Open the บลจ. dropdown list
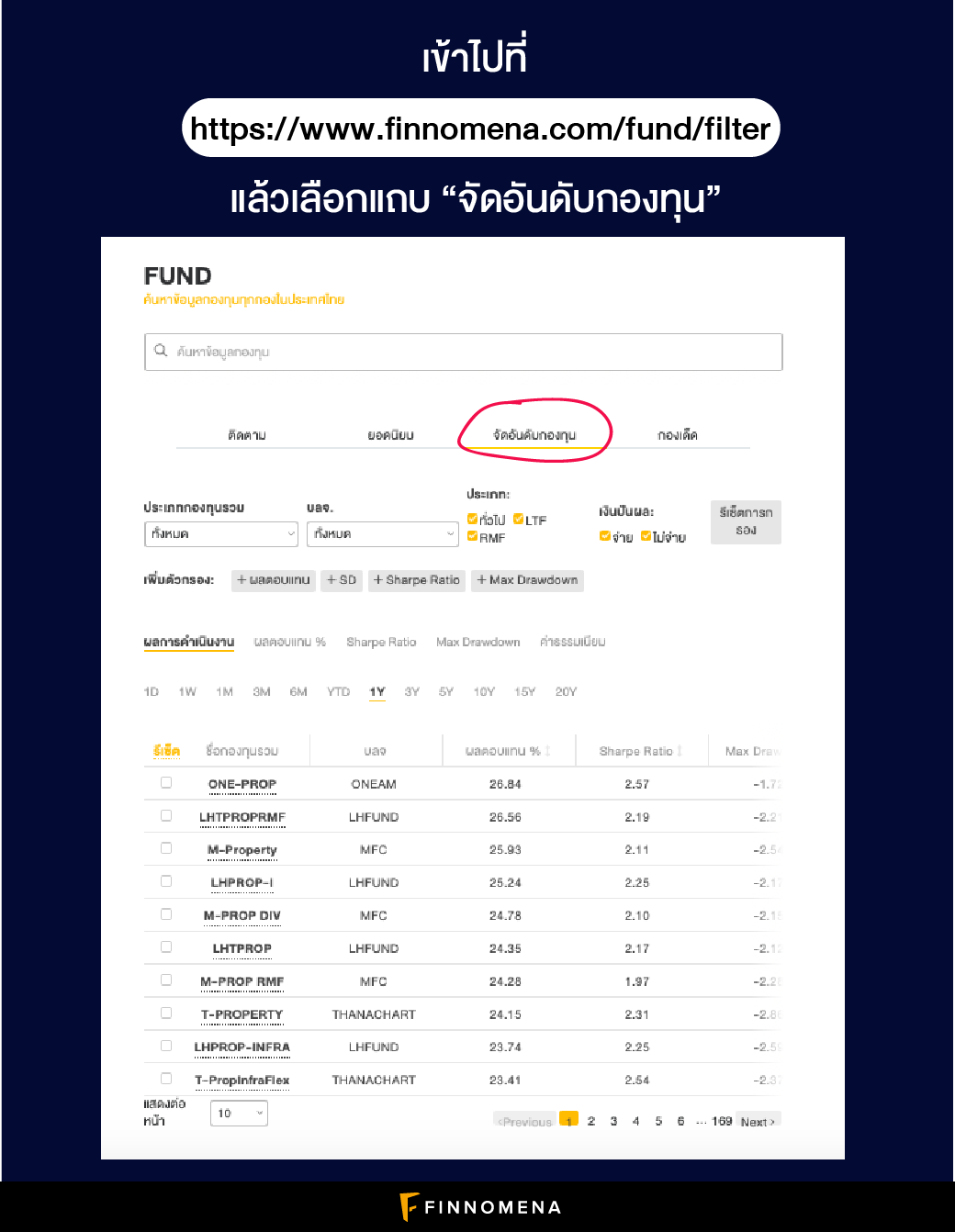The height and width of the screenshot is (1232, 955). pos(382,533)
